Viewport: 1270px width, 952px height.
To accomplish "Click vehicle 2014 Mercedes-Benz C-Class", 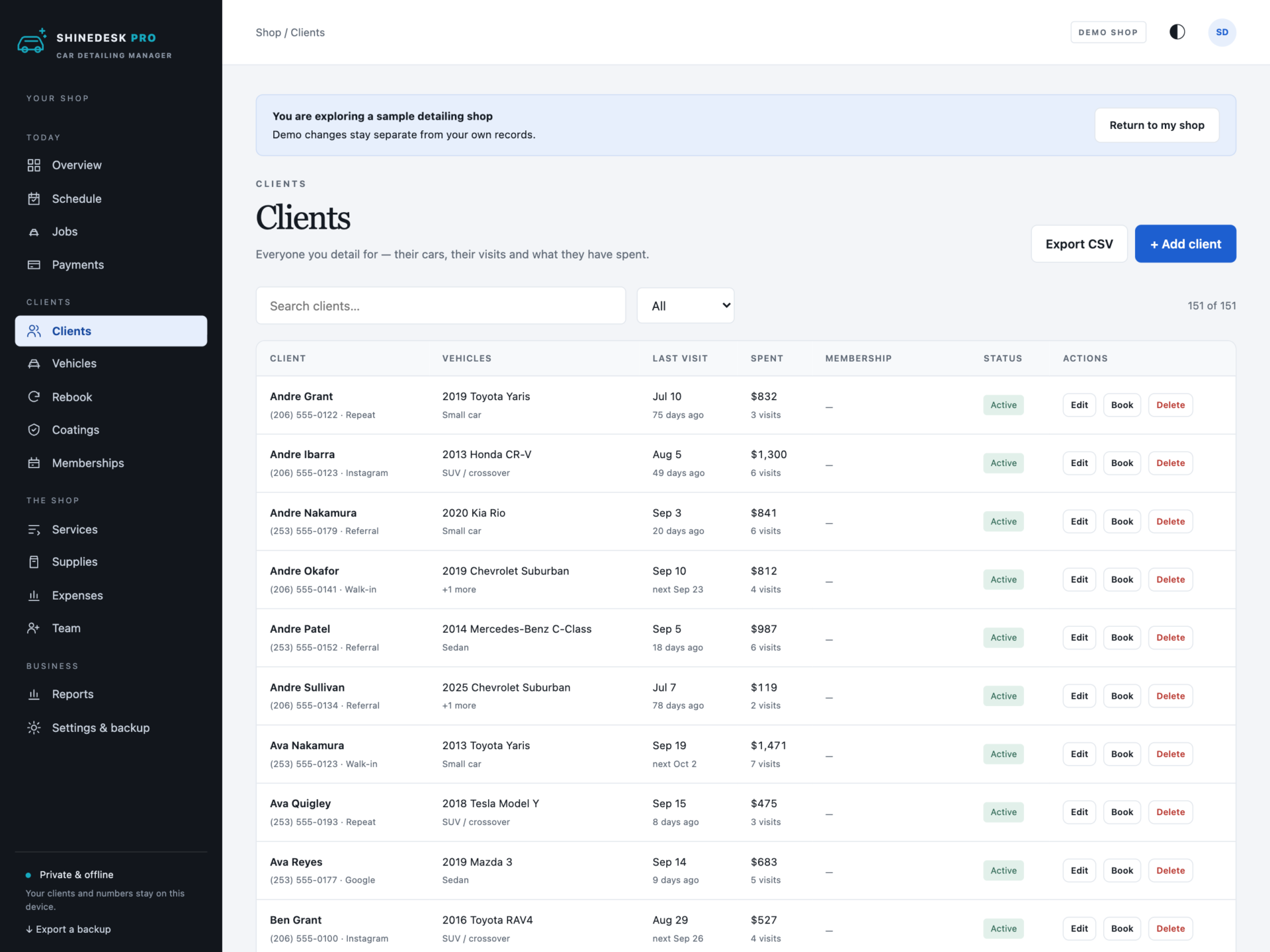I will 517,629.
